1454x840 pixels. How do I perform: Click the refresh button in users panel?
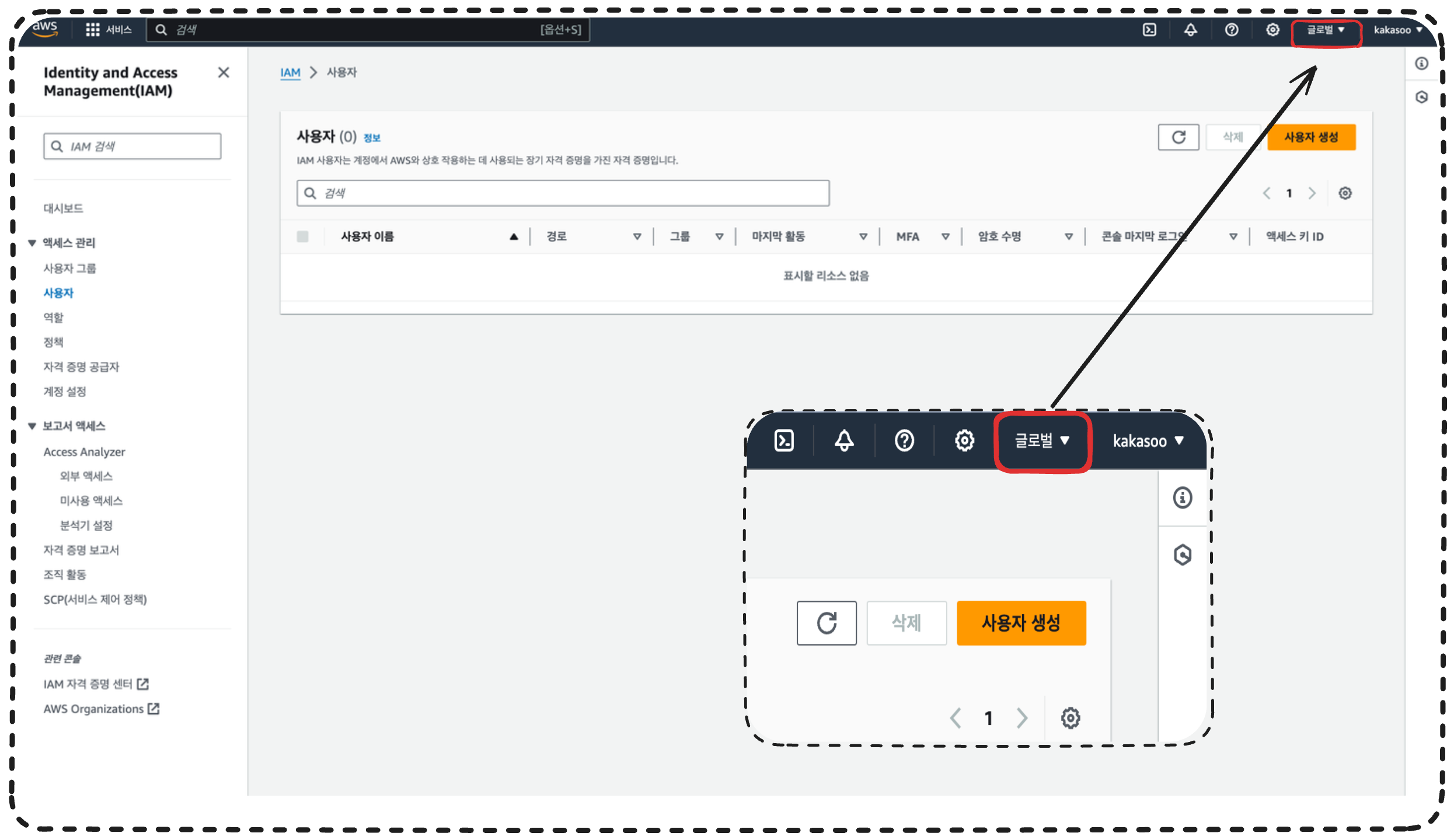(x=1178, y=137)
